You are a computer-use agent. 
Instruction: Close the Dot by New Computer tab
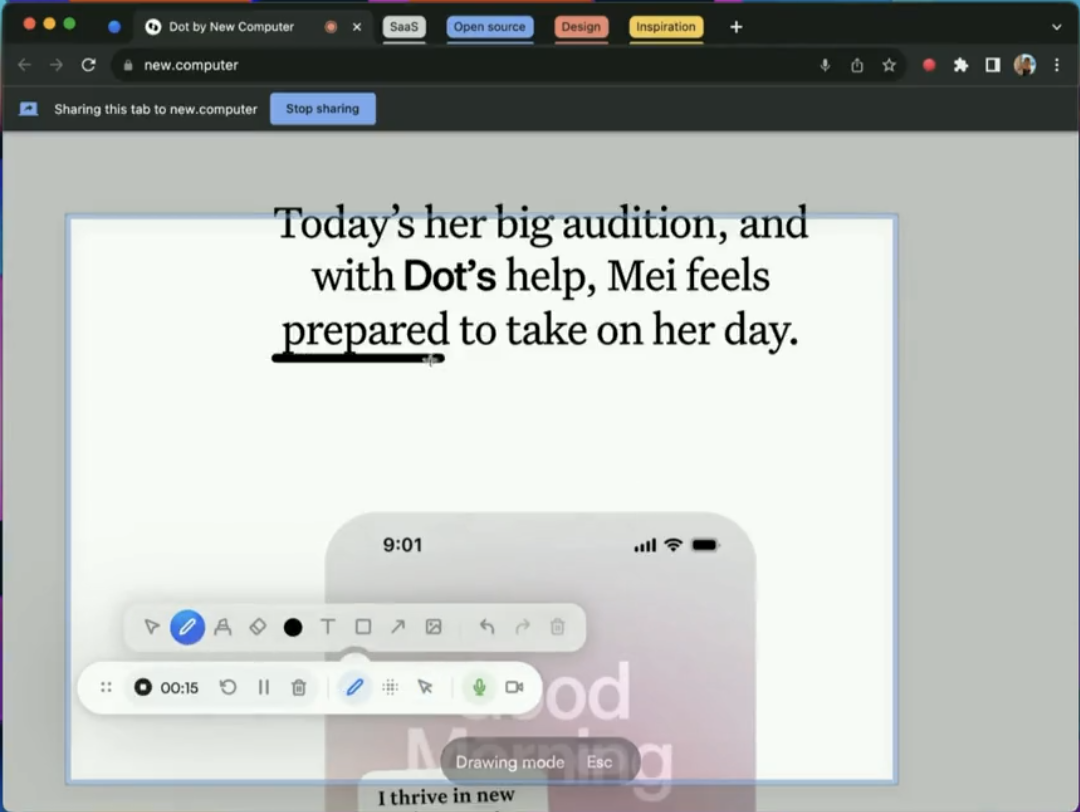click(x=357, y=27)
